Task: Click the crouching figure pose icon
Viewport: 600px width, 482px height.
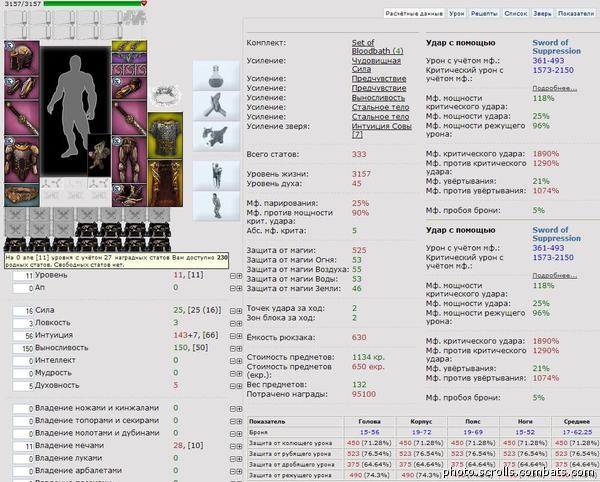Action: (216, 206)
